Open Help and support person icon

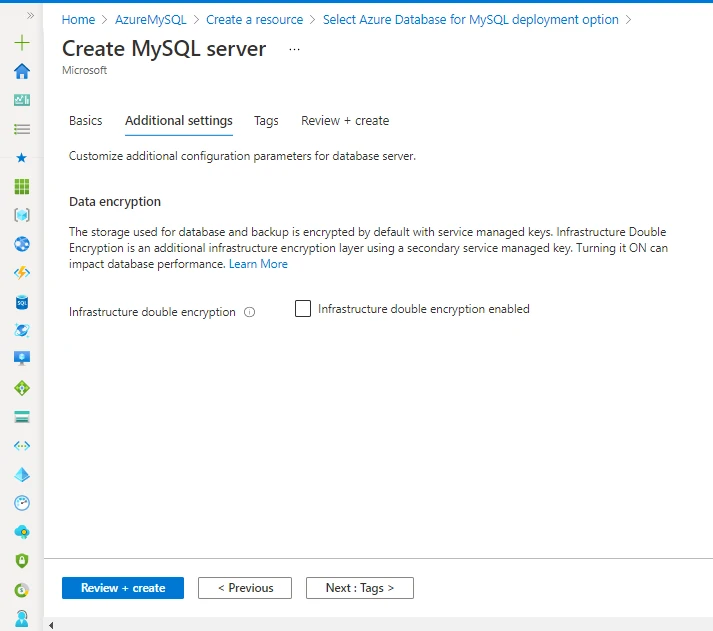(22, 619)
